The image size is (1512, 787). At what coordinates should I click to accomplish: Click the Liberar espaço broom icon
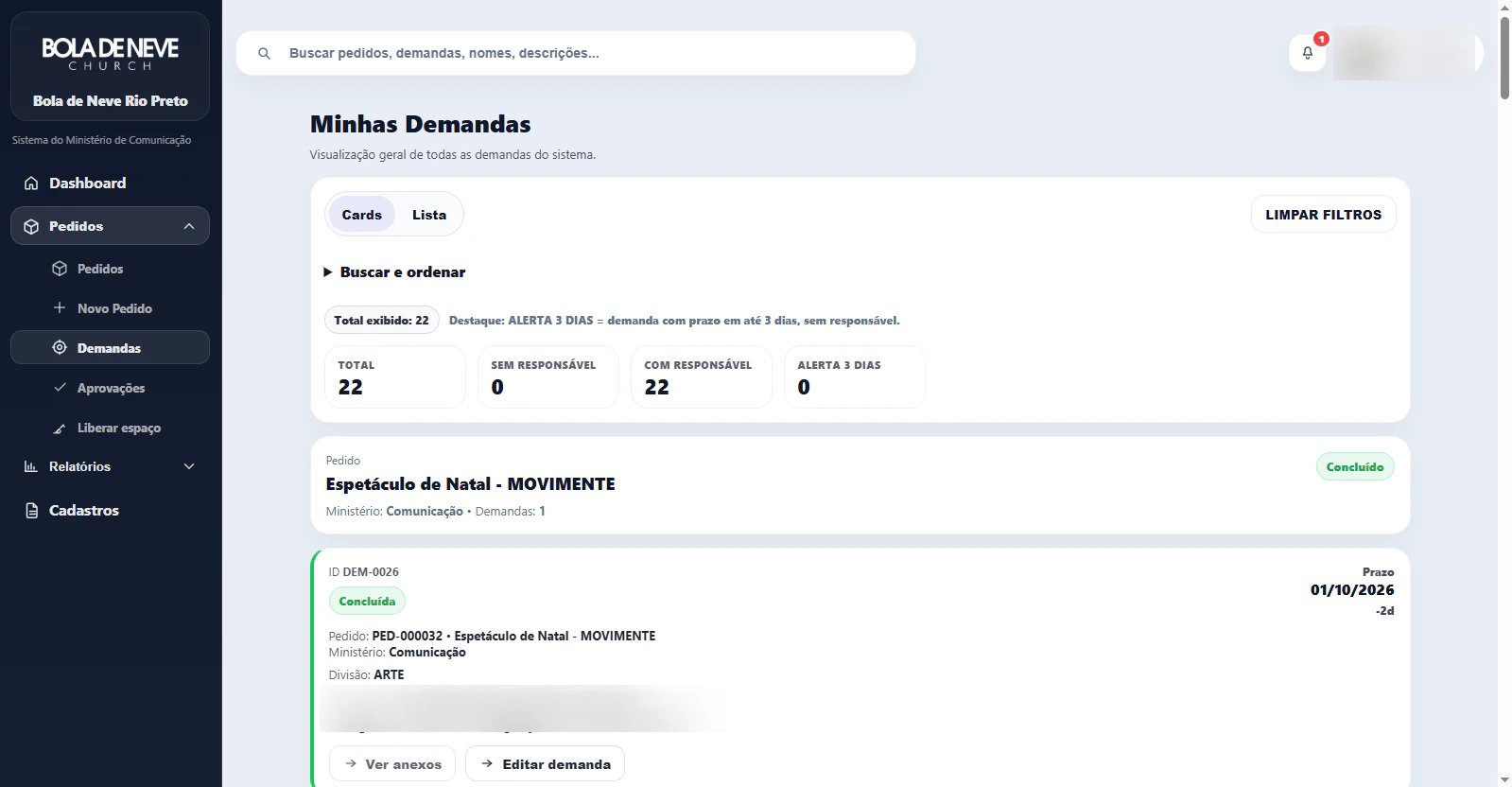click(x=60, y=428)
